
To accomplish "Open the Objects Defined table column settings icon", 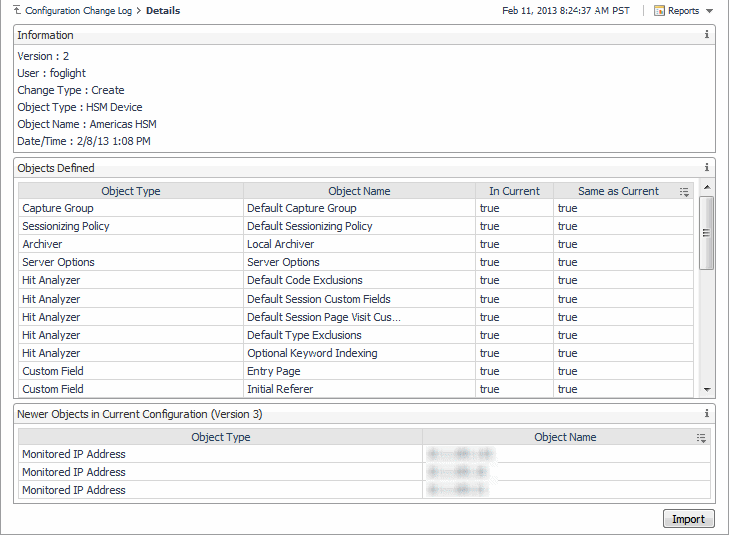I will coord(684,192).
